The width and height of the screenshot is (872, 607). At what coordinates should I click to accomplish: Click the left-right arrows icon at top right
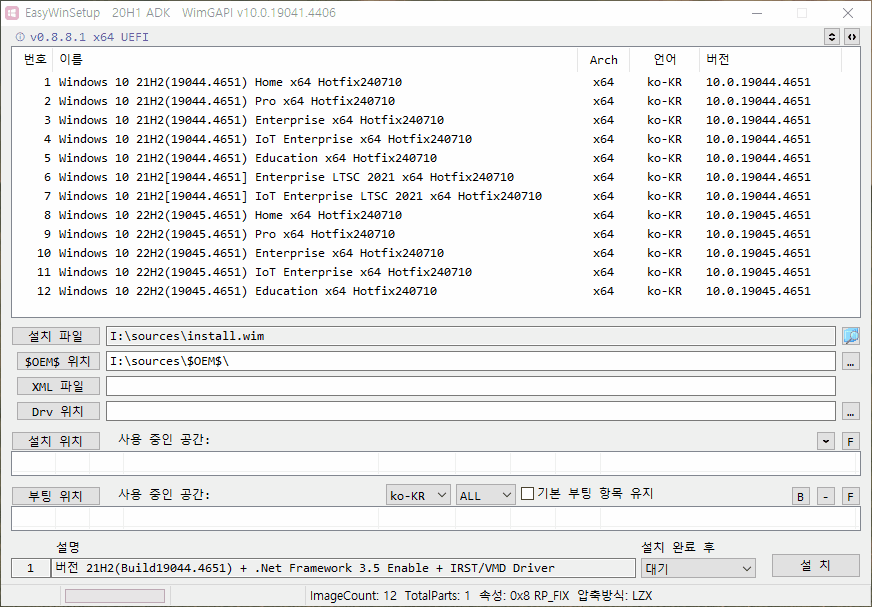click(851, 37)
